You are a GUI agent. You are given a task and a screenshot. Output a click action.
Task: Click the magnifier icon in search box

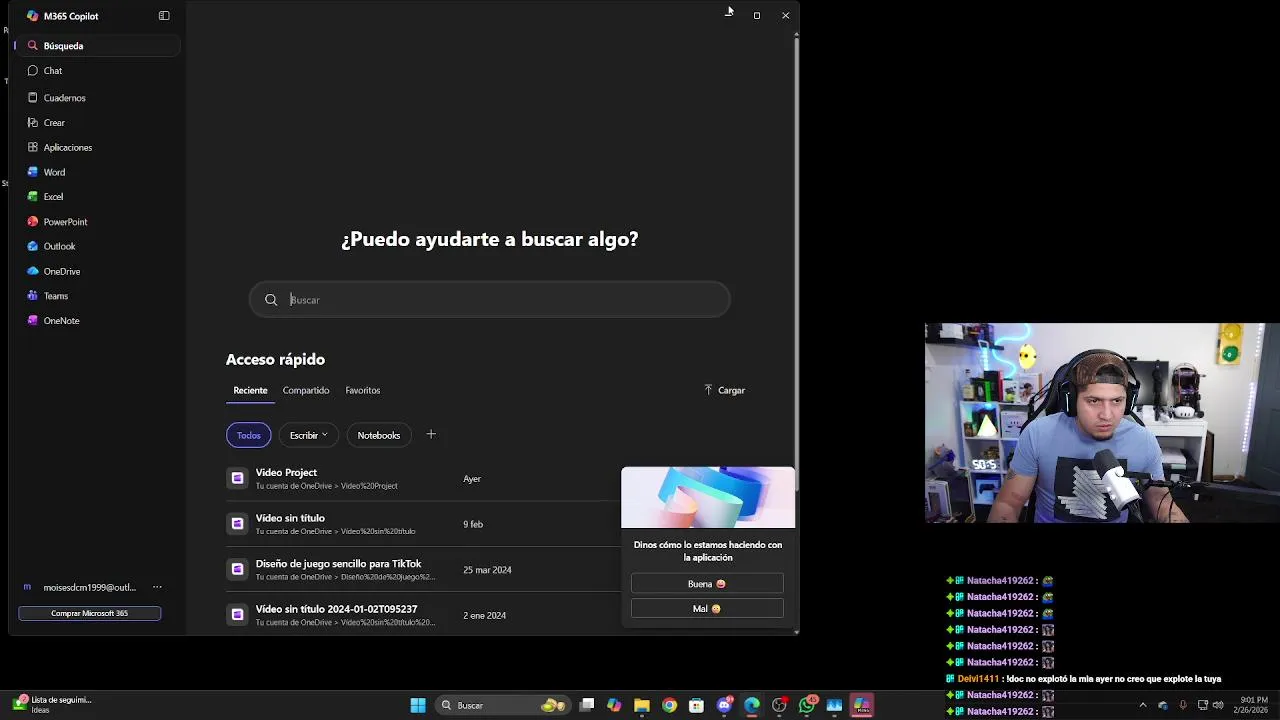click(271, 300)
